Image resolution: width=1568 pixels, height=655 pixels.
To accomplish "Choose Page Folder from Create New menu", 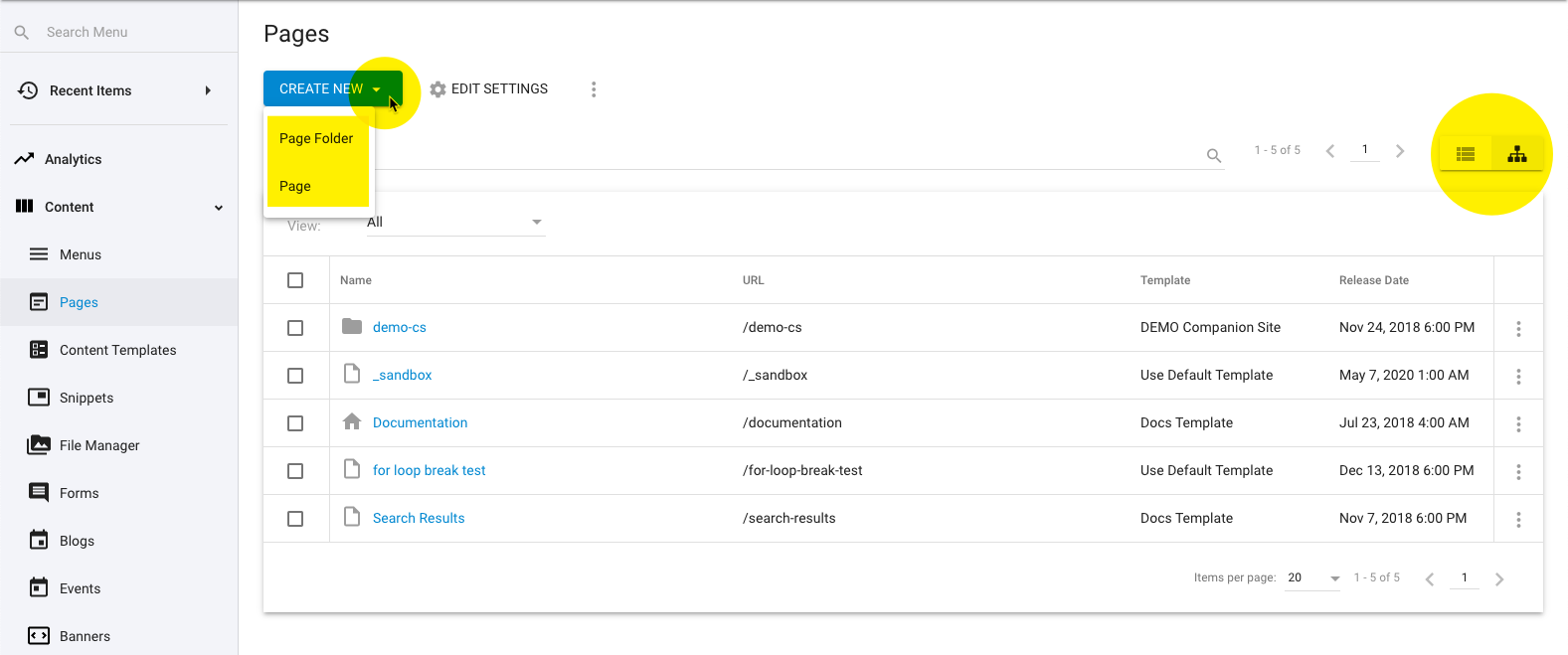I will pyautogui.click(x=316, y=138).
